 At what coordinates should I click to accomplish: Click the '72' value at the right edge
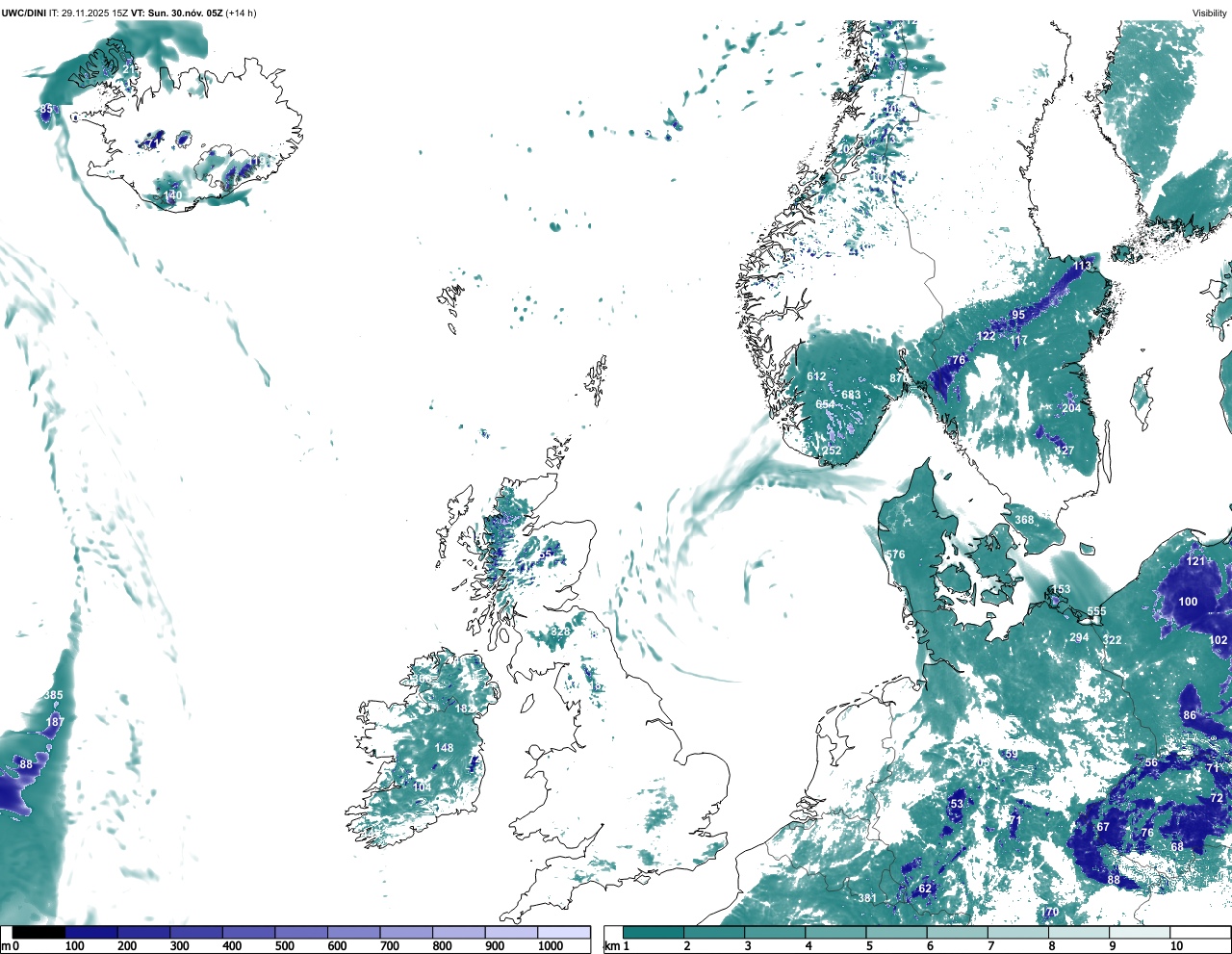pyautogui.click(x=1217, y=798)
